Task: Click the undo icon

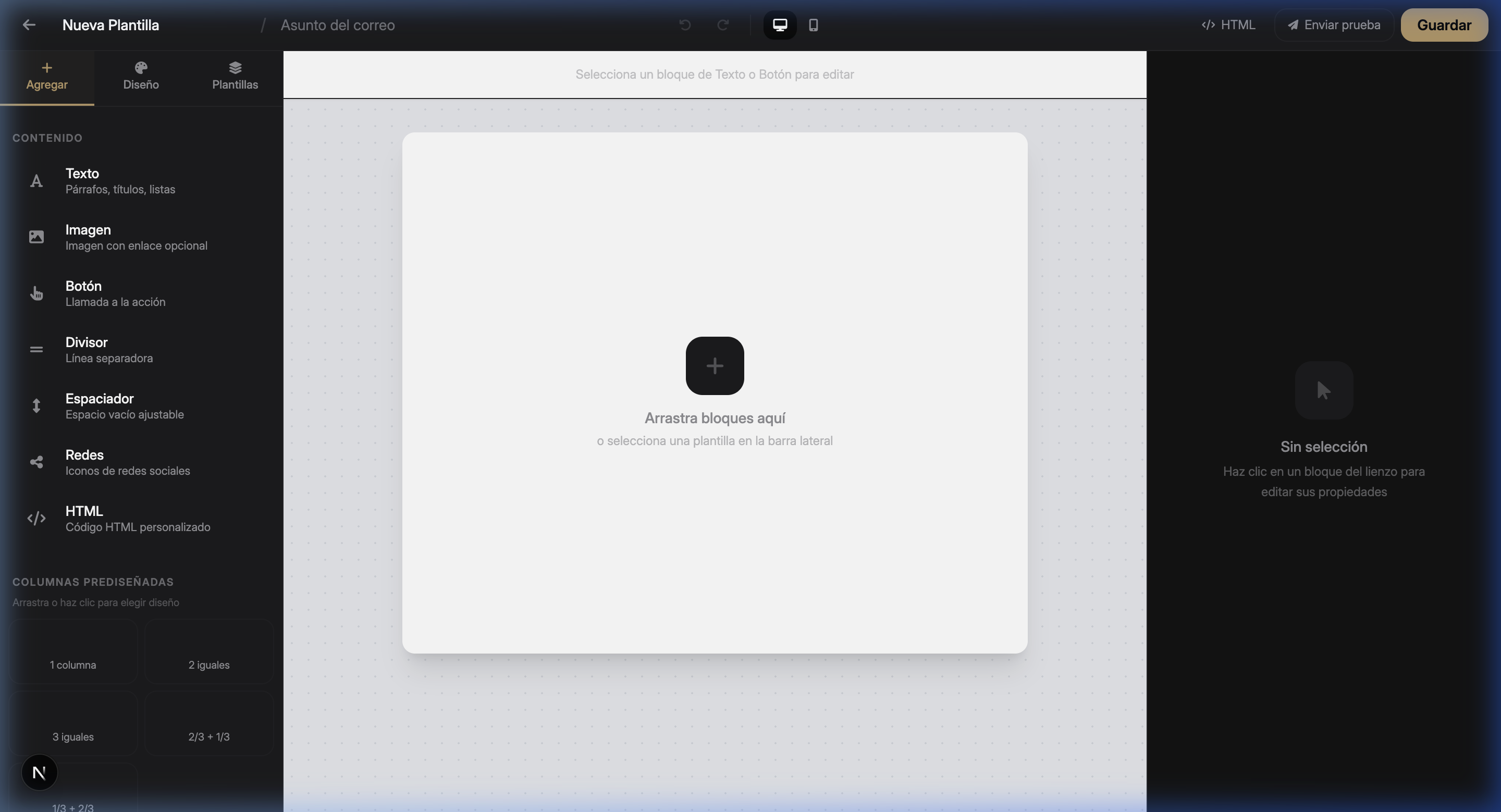Action: click(685, 25)
